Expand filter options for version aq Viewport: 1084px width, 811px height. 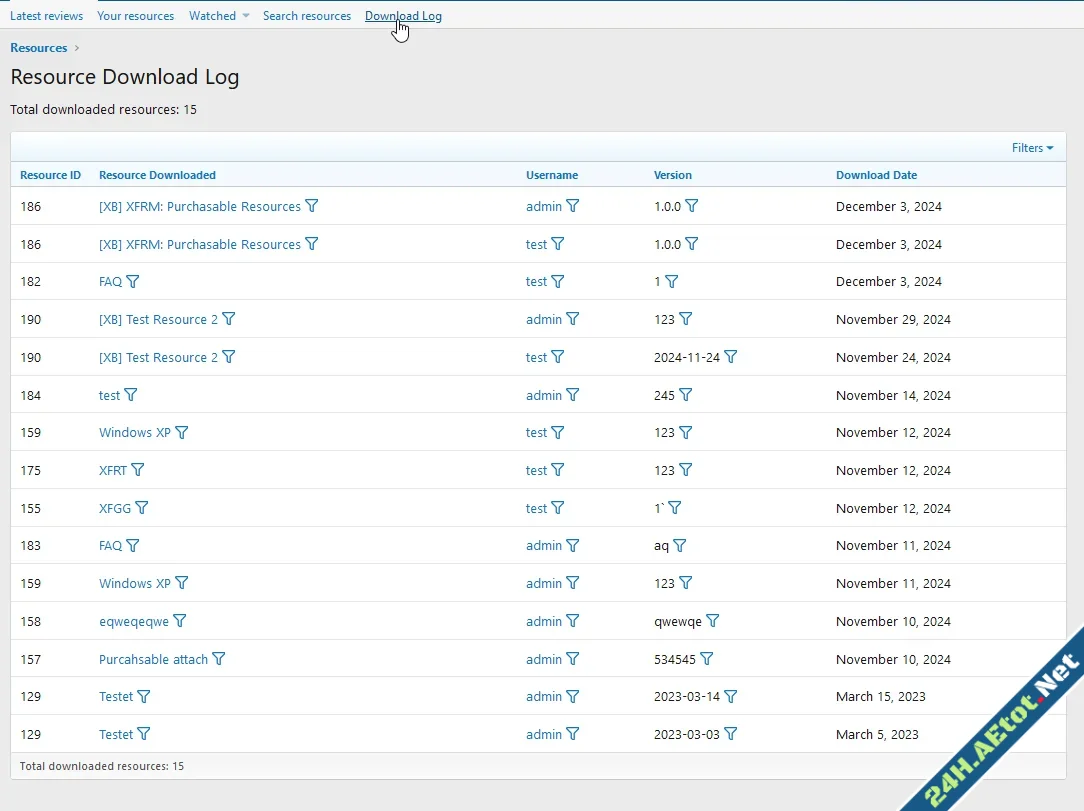coord(683,545)
